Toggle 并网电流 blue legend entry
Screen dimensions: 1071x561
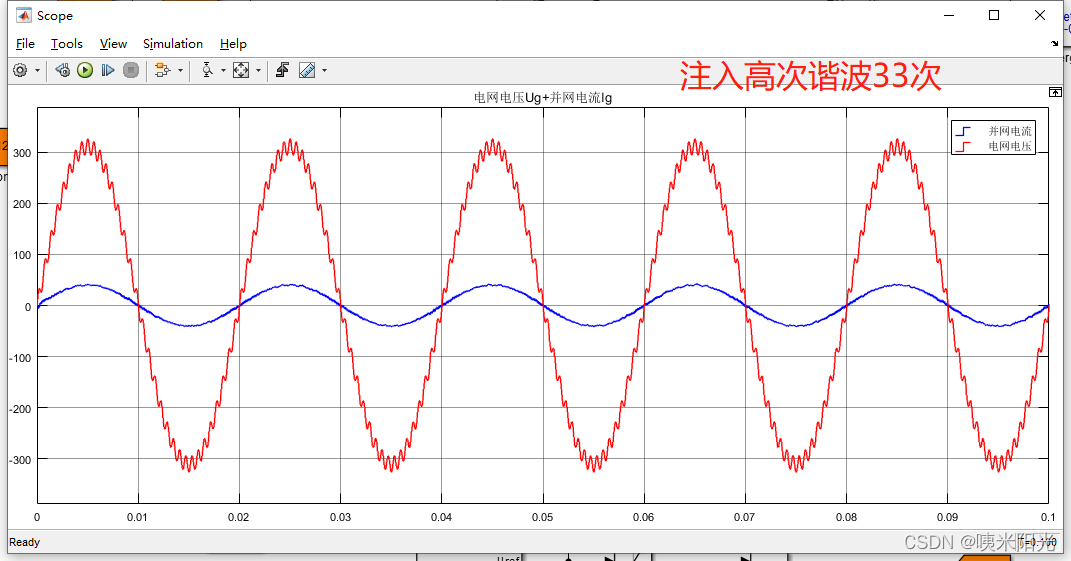pyautogui.click(x=994, y=131)
